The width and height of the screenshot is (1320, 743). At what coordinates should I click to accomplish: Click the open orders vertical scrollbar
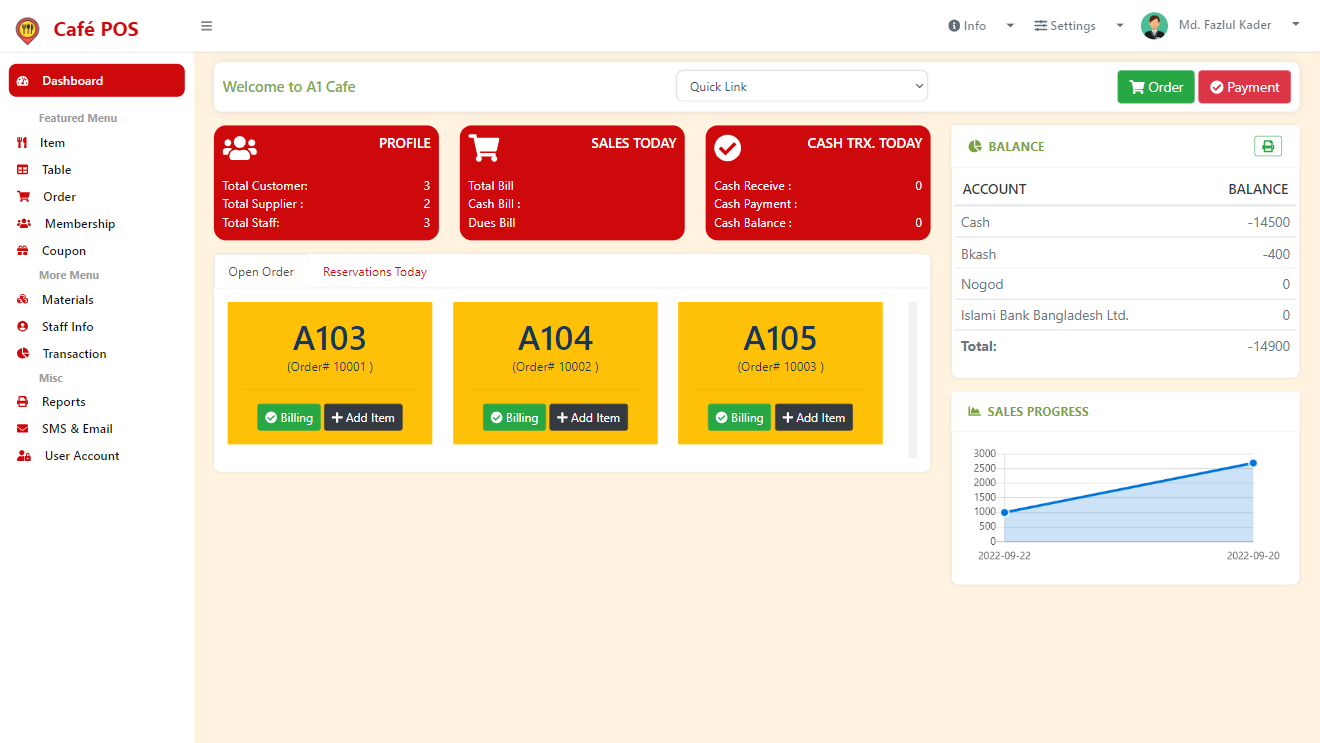(x=912, y=380)
